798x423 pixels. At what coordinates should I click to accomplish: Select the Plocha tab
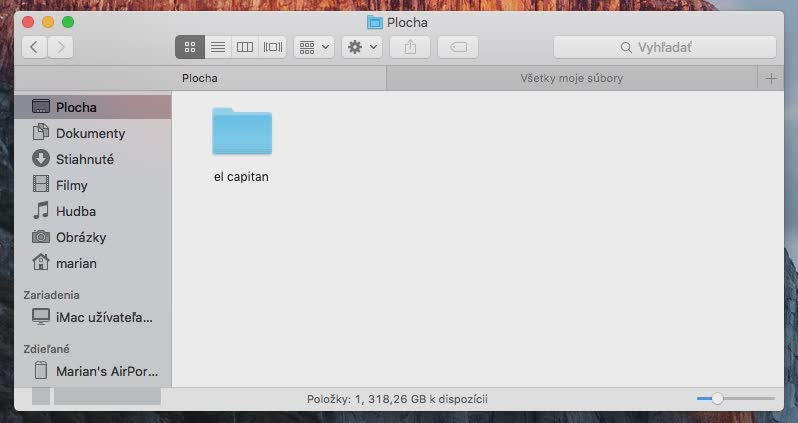point(200,78)
